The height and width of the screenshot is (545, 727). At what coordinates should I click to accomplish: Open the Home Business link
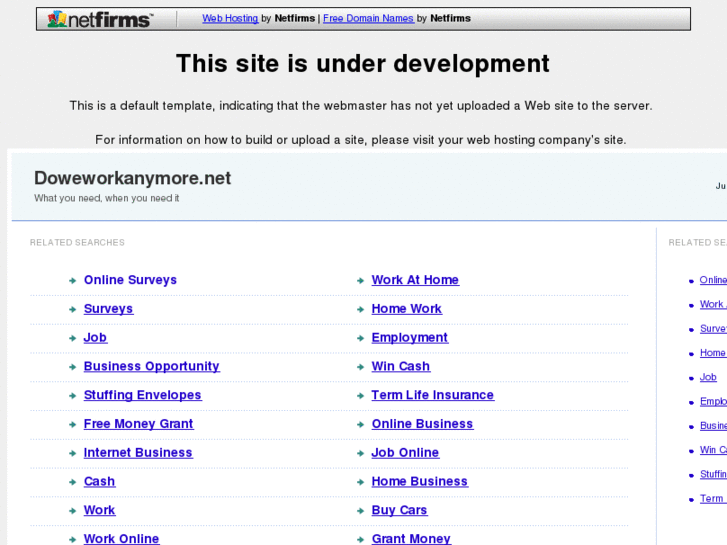[x=420, y=481]
